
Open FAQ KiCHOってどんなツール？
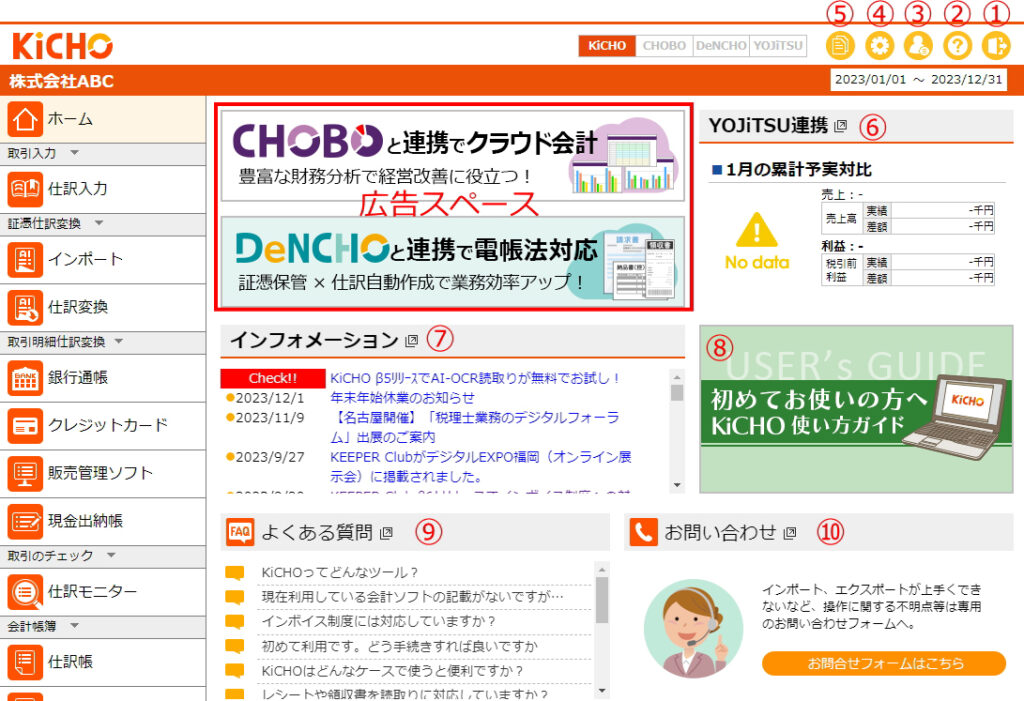pyautogui.click(x=340, y=572)
